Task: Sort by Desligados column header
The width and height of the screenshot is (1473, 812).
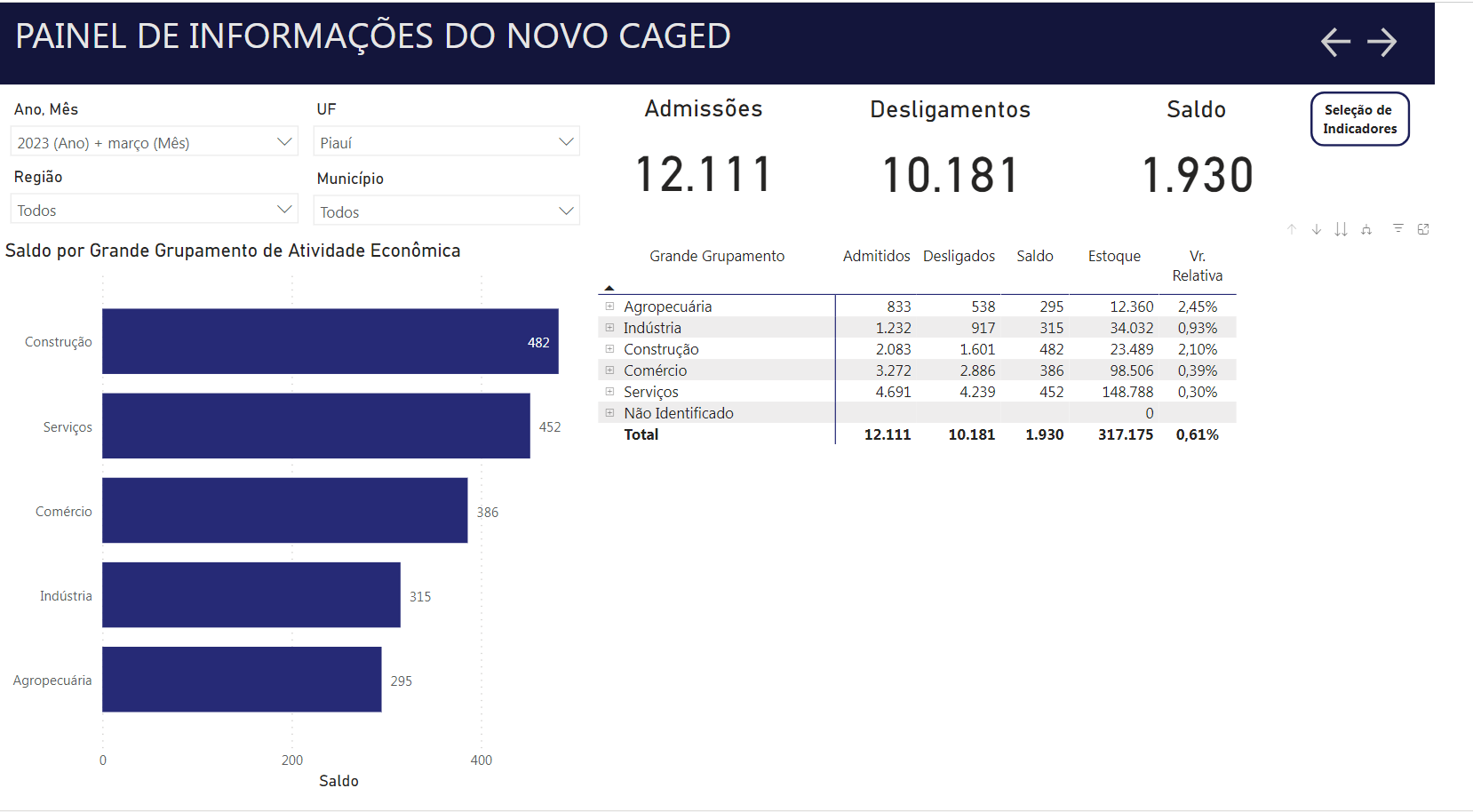Action: click(x=959, y=256)
